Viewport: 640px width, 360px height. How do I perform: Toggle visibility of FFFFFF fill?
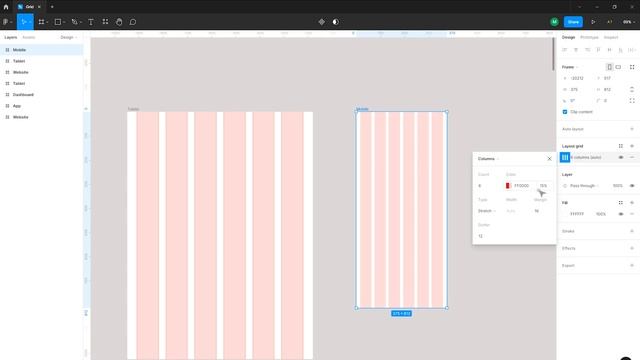click(620, 214)
